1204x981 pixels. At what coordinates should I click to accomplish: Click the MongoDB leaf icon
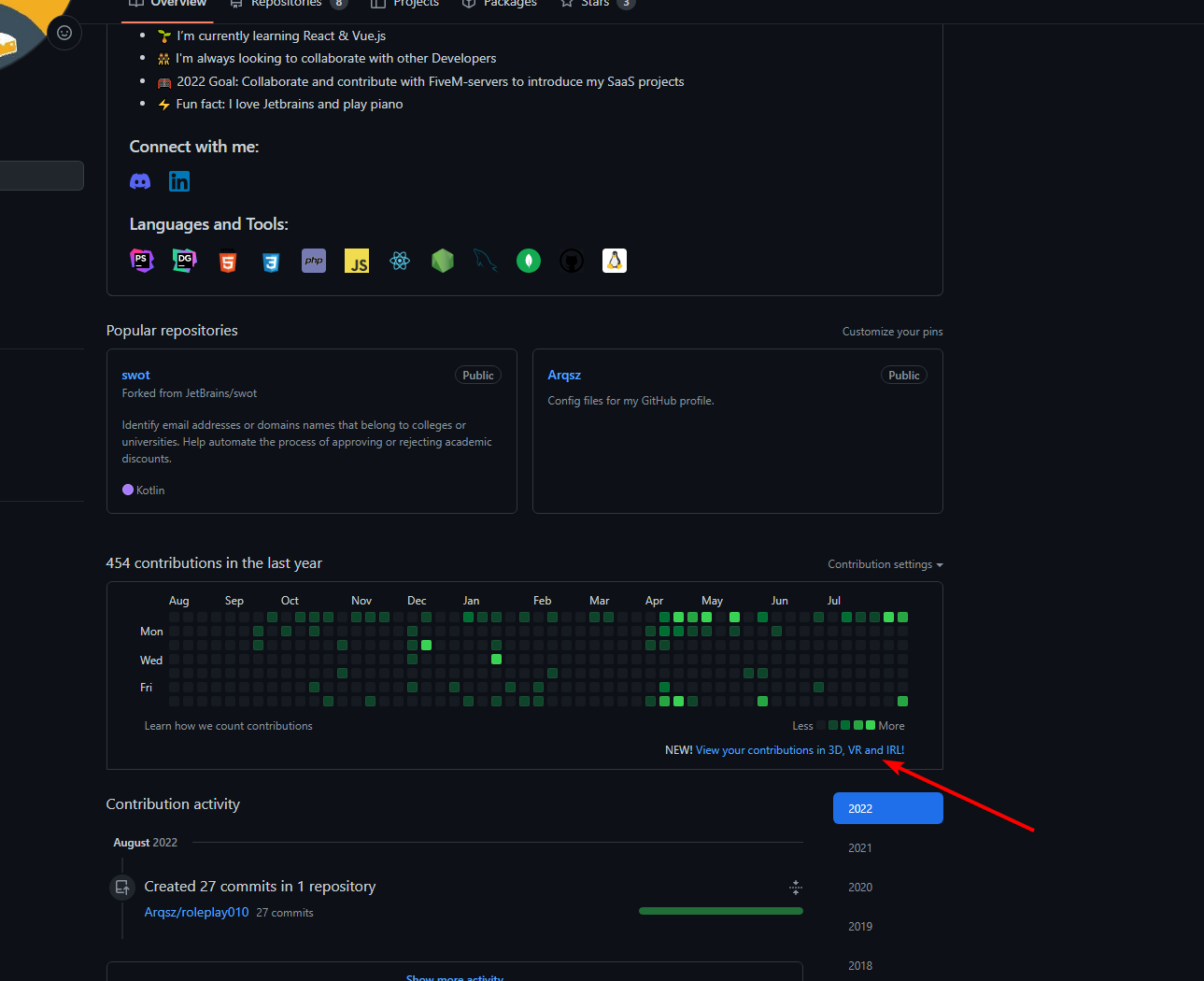tap(529, 262)
